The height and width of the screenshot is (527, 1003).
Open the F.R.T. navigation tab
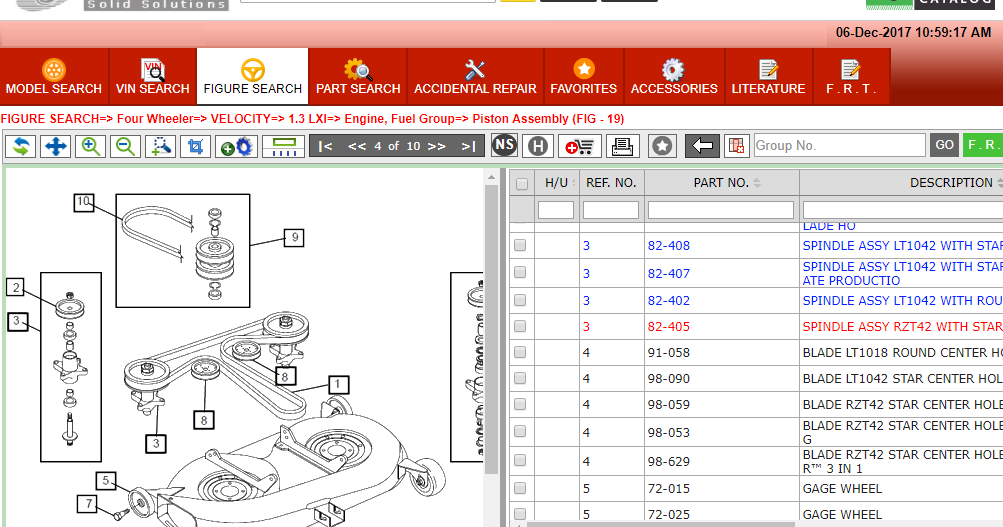851,77
